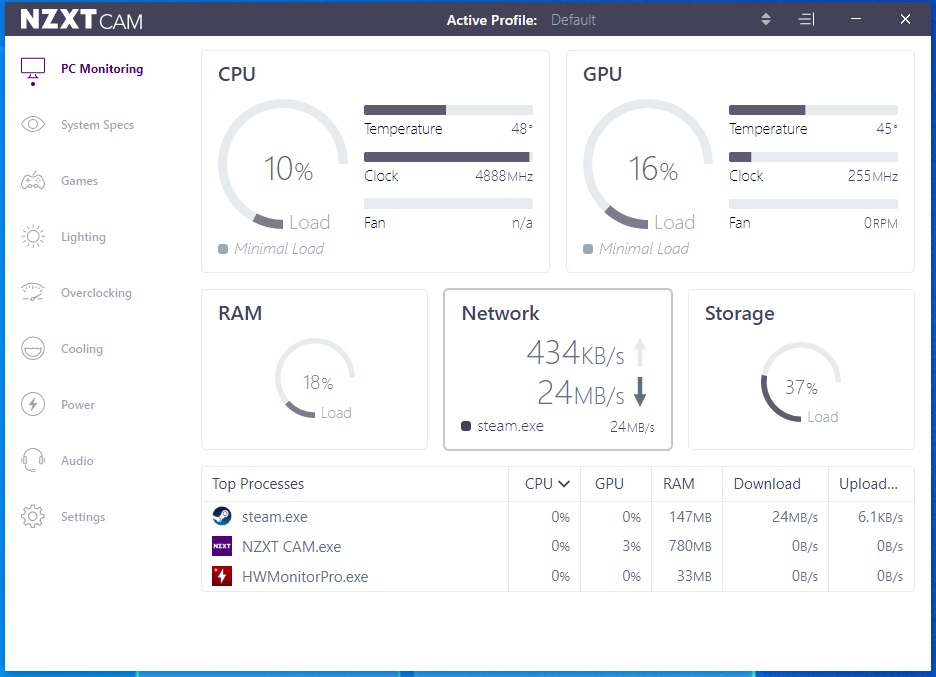
Task: Click the CPU clock bar
Action: click(x=448, y=157)
